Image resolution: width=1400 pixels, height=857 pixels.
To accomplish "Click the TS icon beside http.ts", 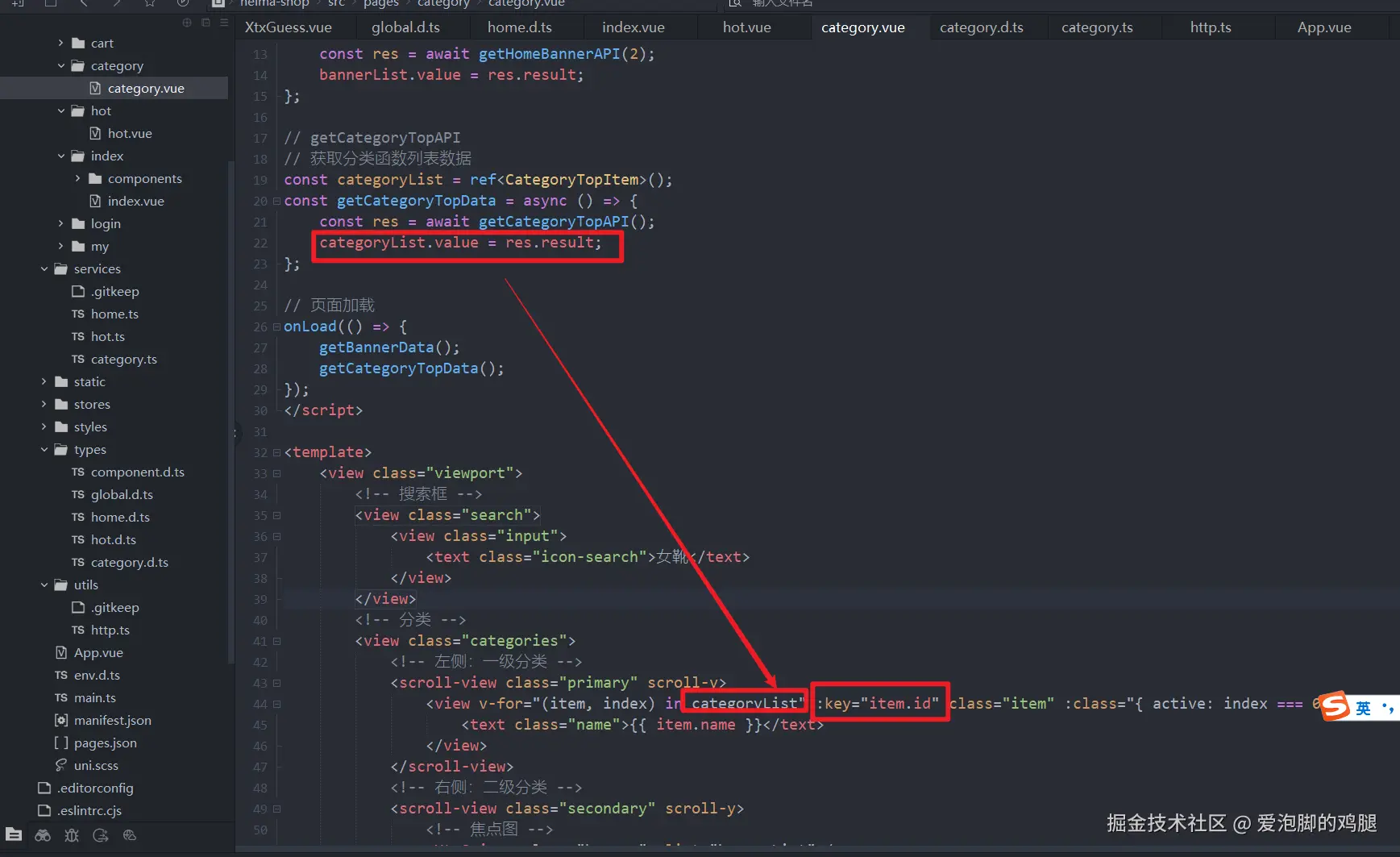I will tap(78, 630).
